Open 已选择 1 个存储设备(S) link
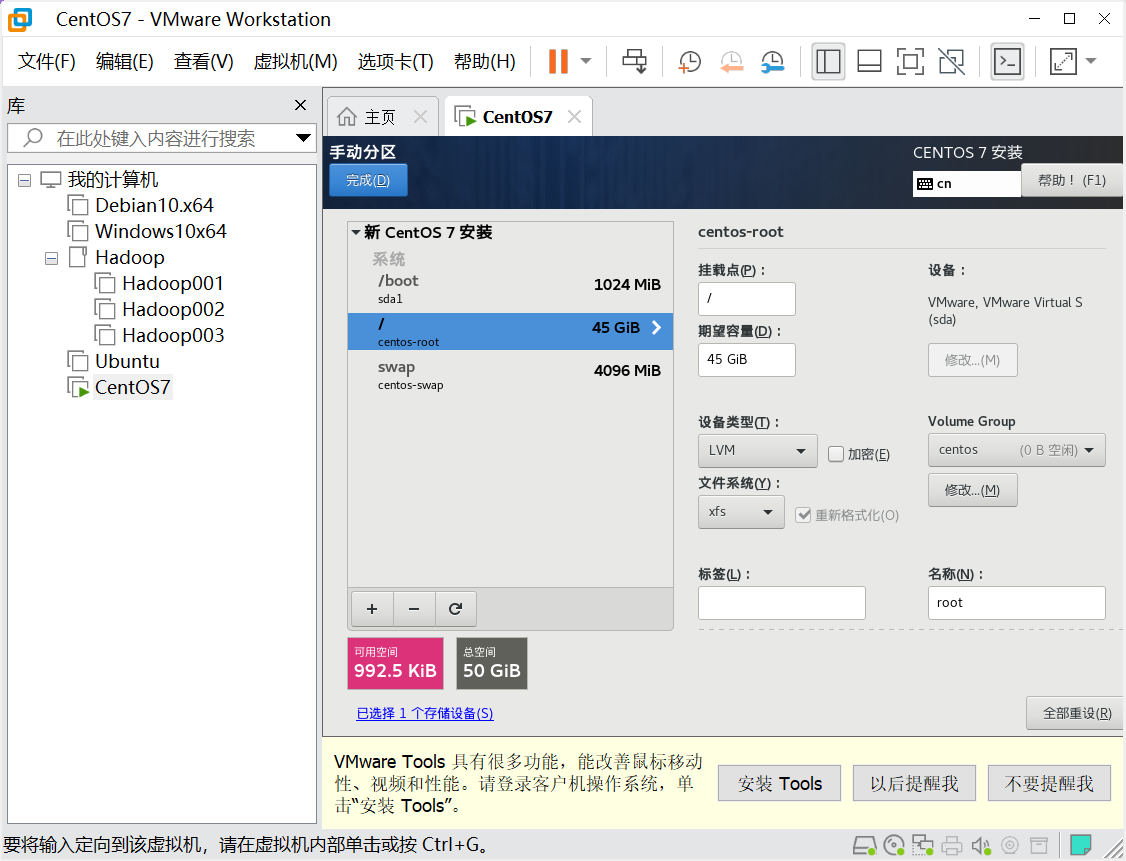Screen dimensions: 1126x861 click(425, 713)
